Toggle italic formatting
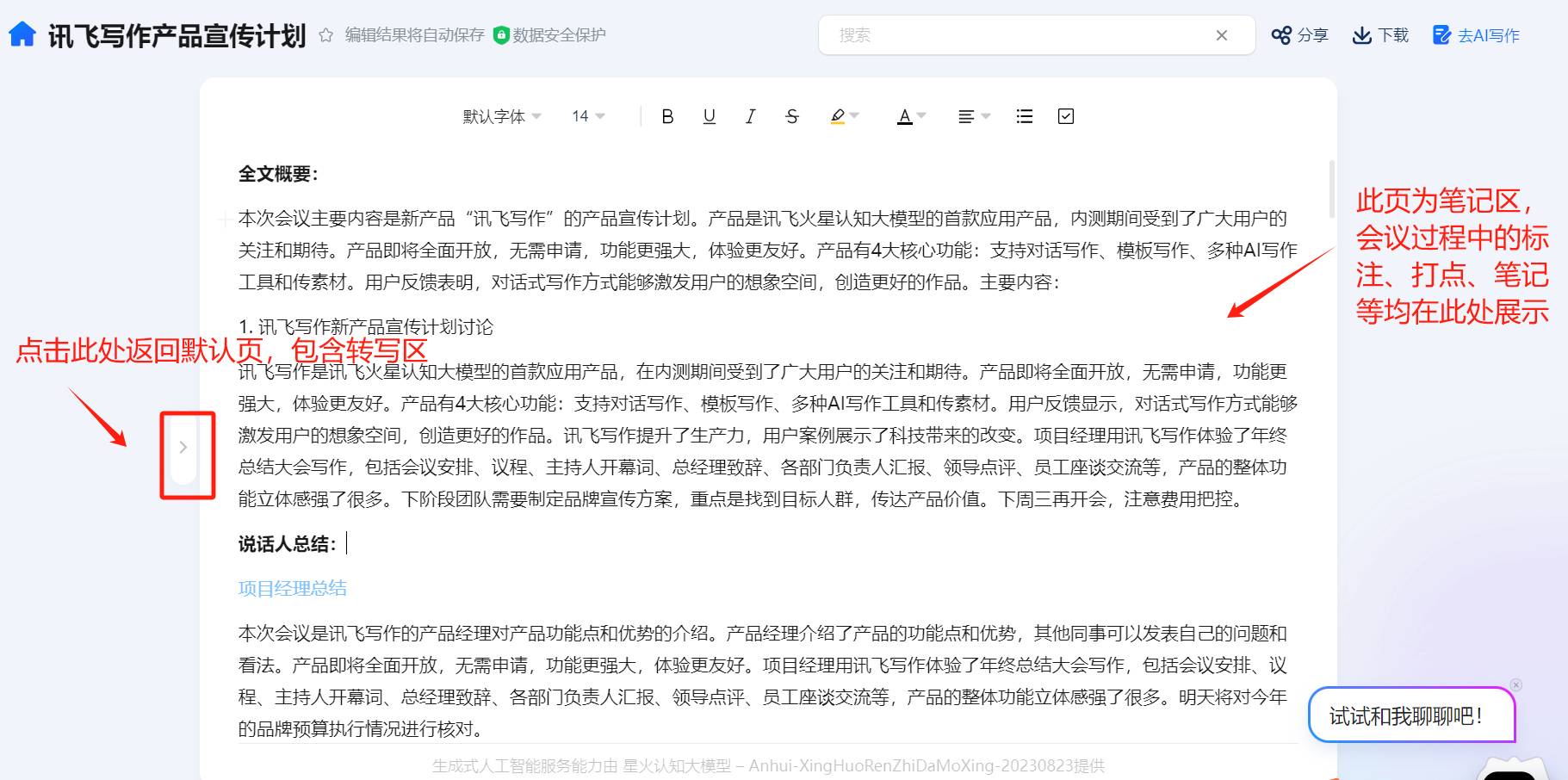1568x780 pixels. point(751,116)
